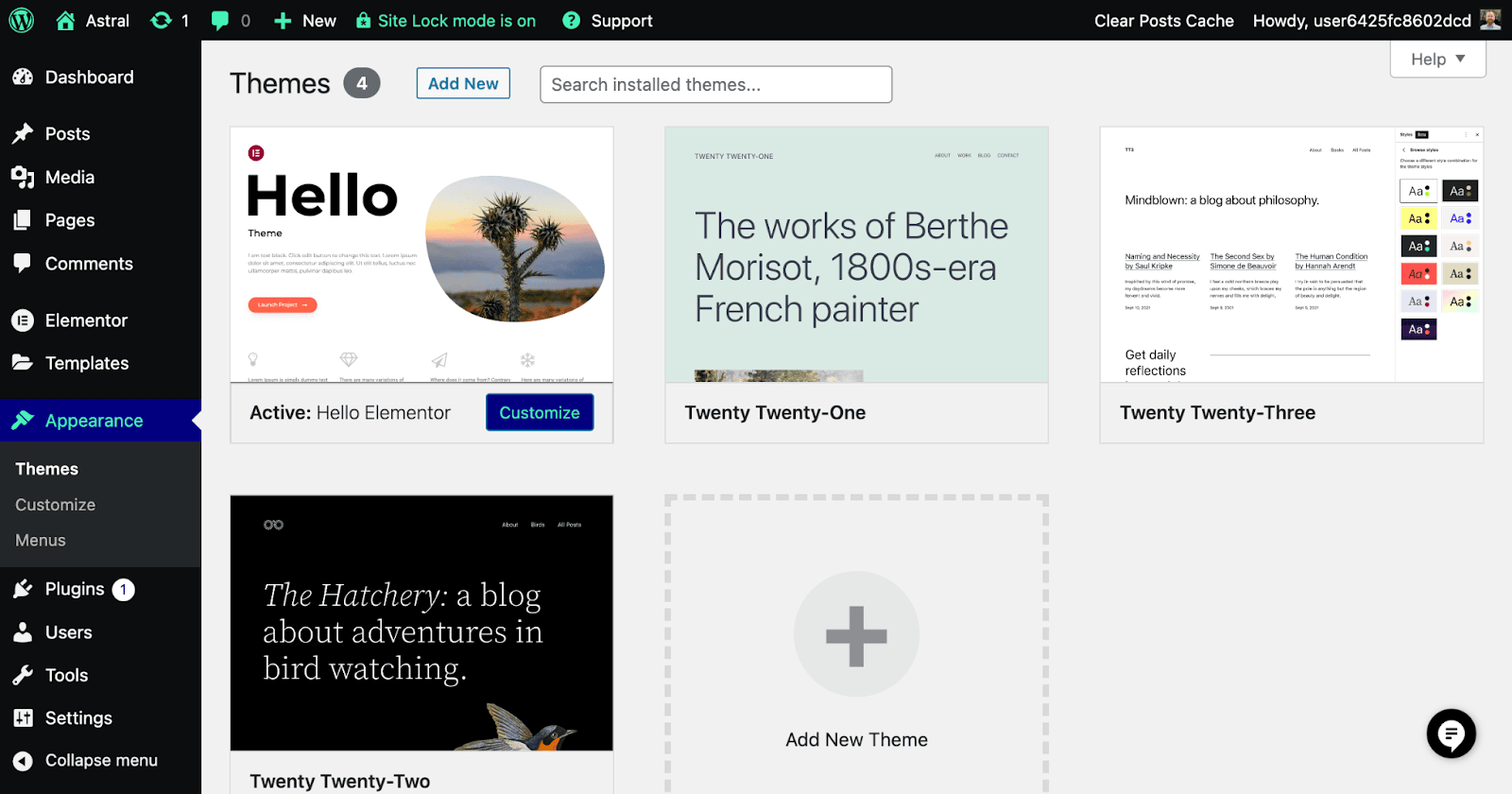Image resolution: width=1512 pixels, height=794 pixels.
Task: Open the New content menu
Action: (x=305, y=21)
